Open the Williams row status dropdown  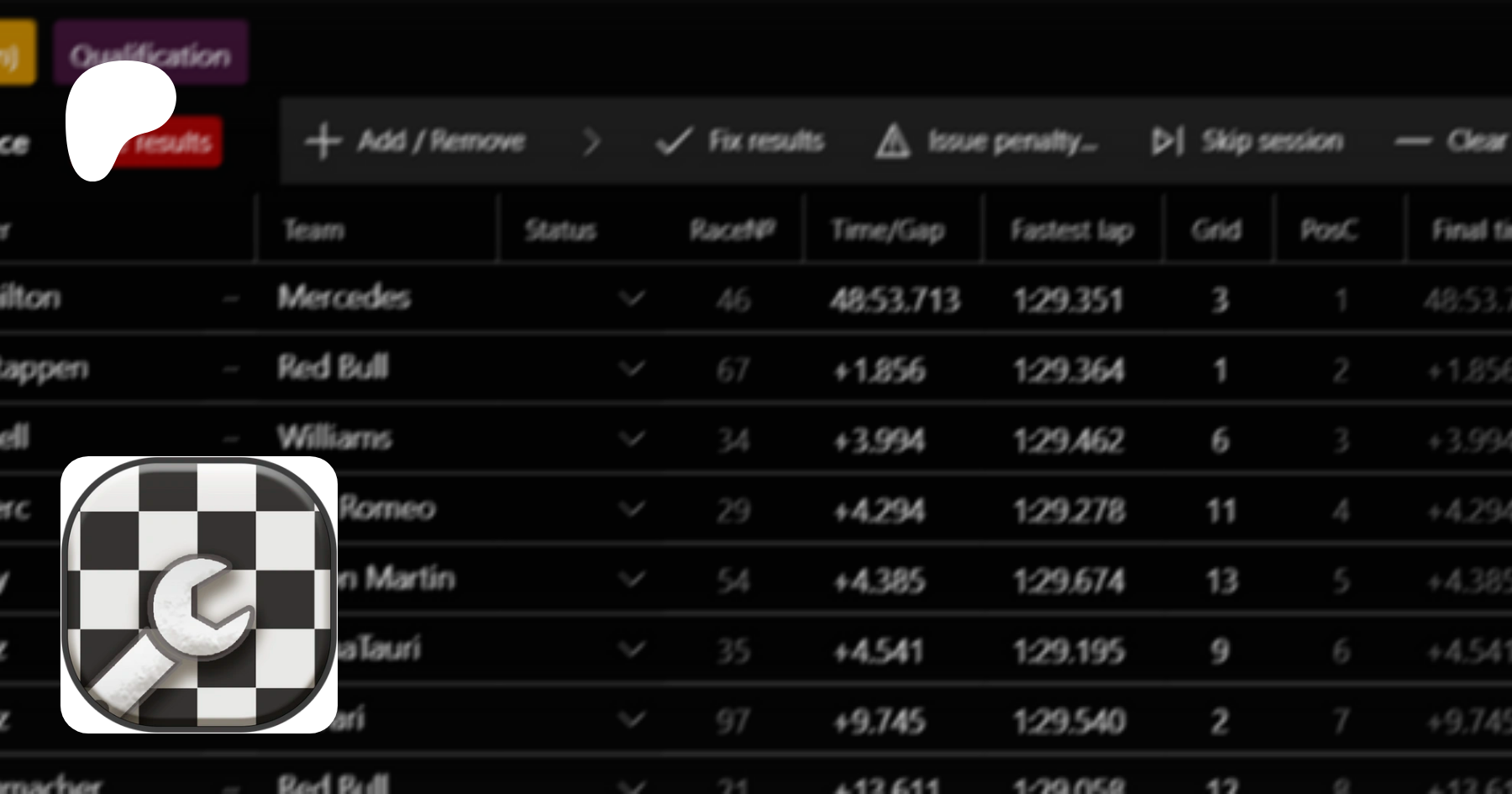pyautogui.click(x=631, y=439)
